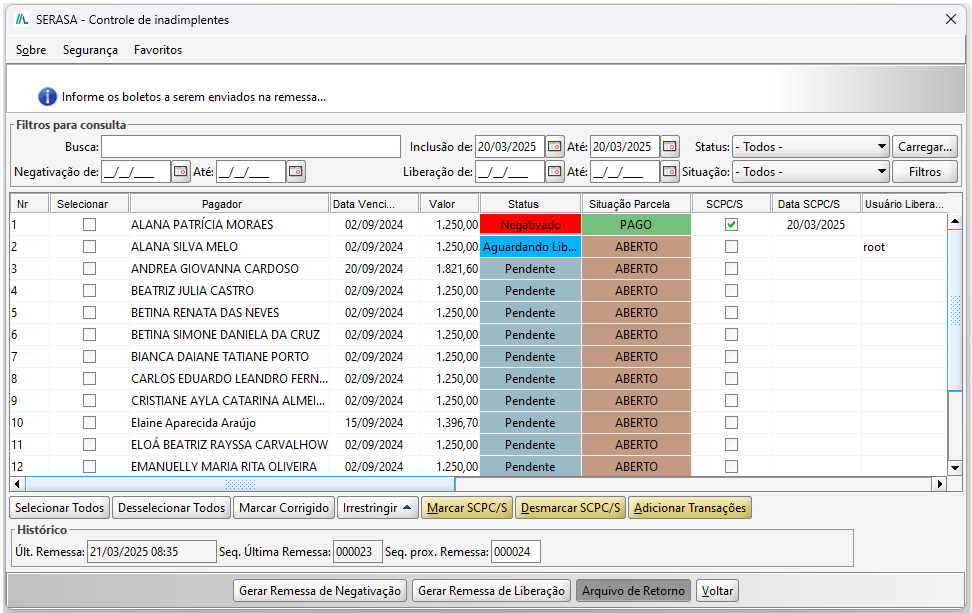Click the blue information icon

coord(47,97)
